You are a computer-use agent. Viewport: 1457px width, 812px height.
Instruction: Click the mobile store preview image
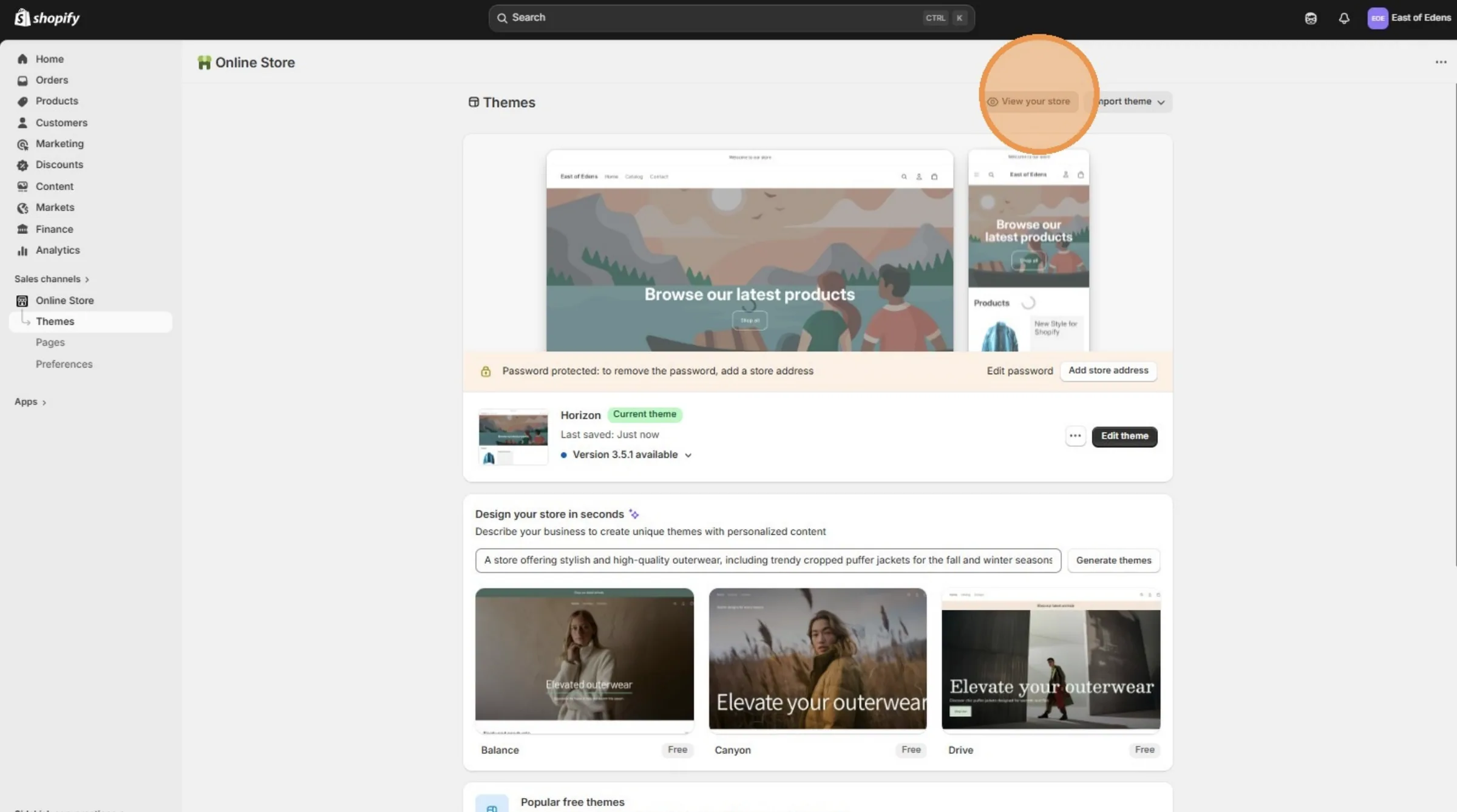(x=1028, y=251)
